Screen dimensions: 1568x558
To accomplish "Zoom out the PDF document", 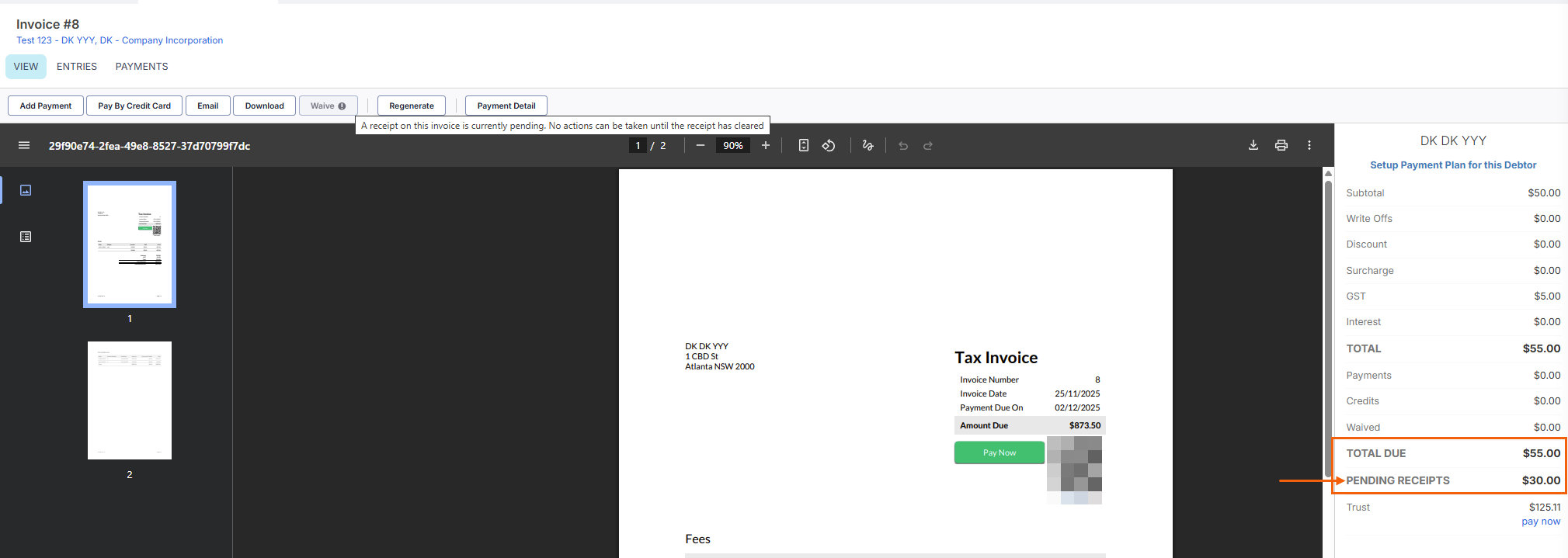I will [x=701, y=146].
